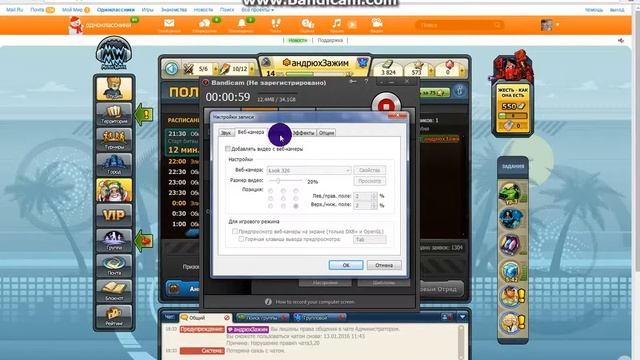Image resolution: width=640 pixels, height=360 pixels.
Task: Open the character profile icon in left sidebar
Action: coord(114,88)
